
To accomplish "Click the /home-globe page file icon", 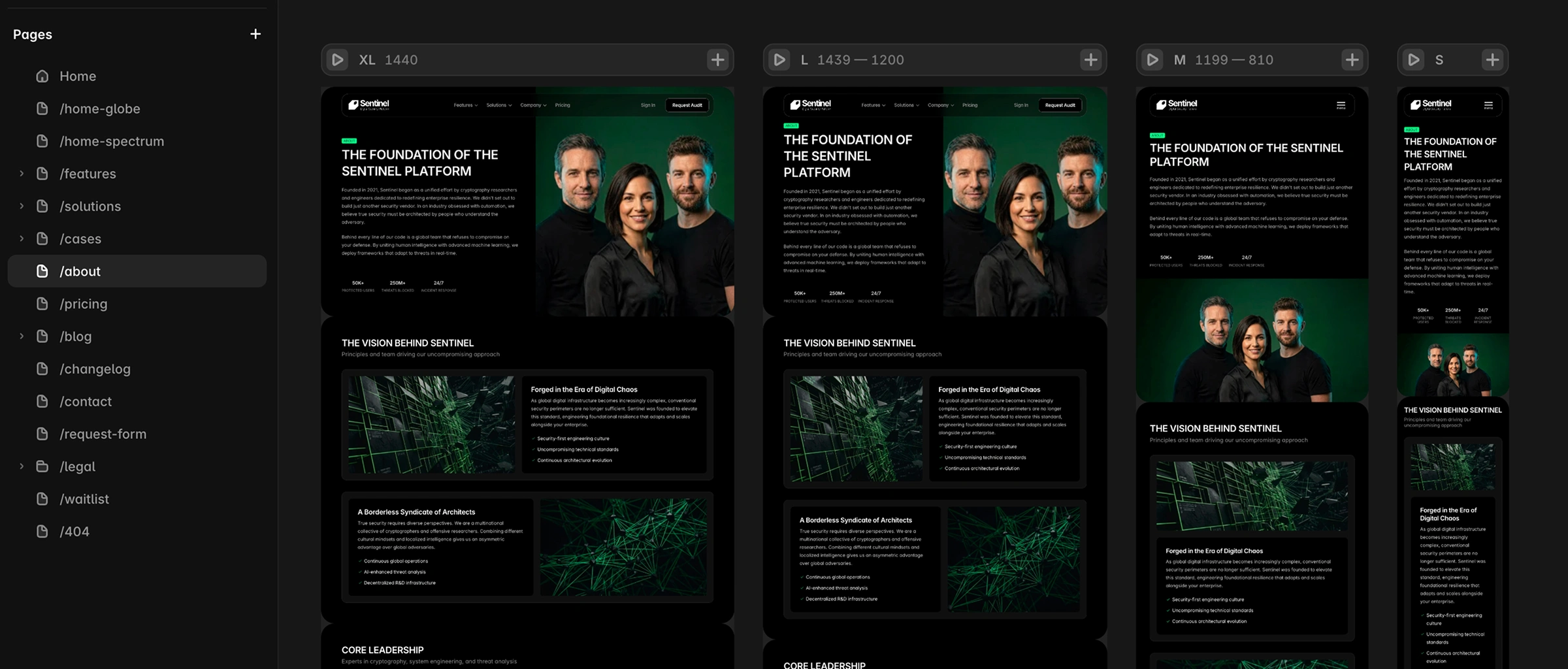I will (x=42, y=108).
